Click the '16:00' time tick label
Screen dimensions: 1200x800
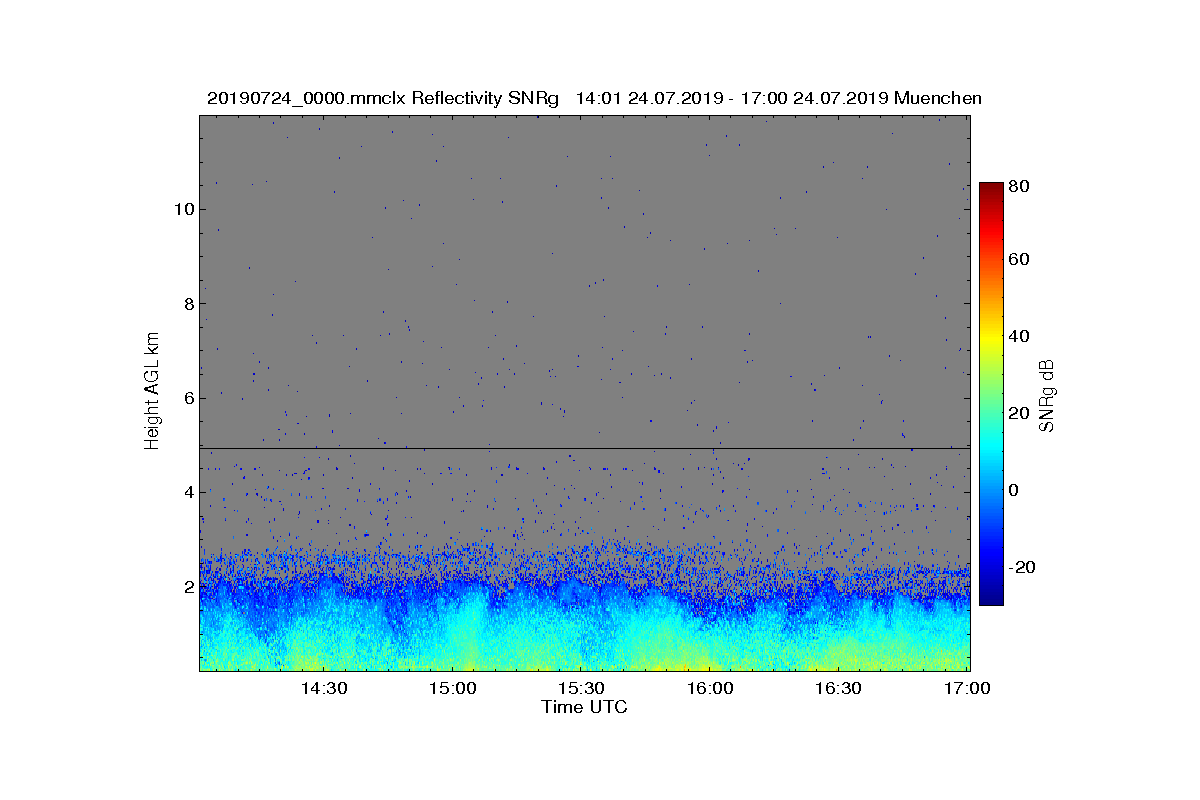tap(710, 688)
